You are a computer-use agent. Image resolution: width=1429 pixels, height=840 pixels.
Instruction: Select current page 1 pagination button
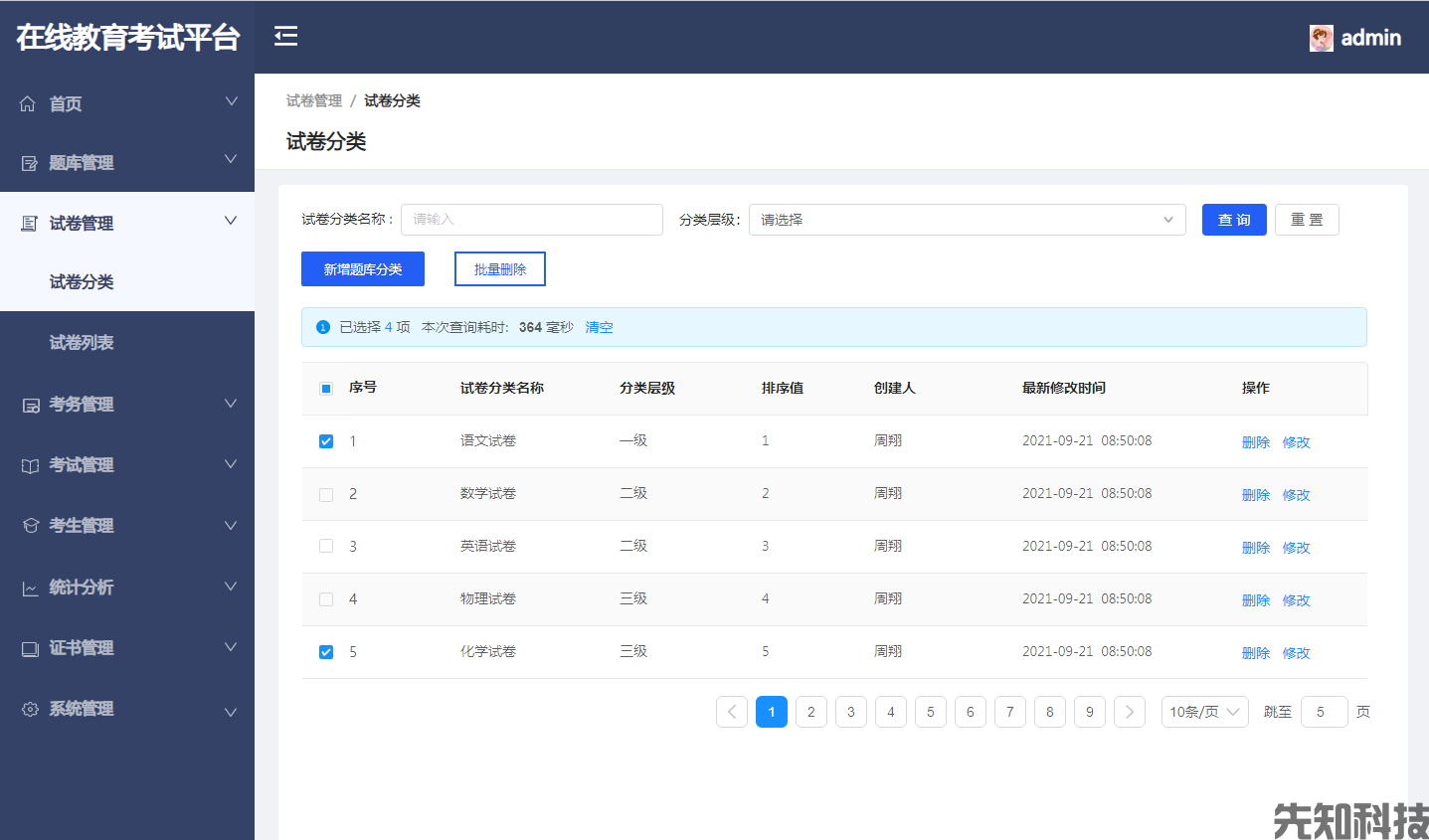(772, 712)
